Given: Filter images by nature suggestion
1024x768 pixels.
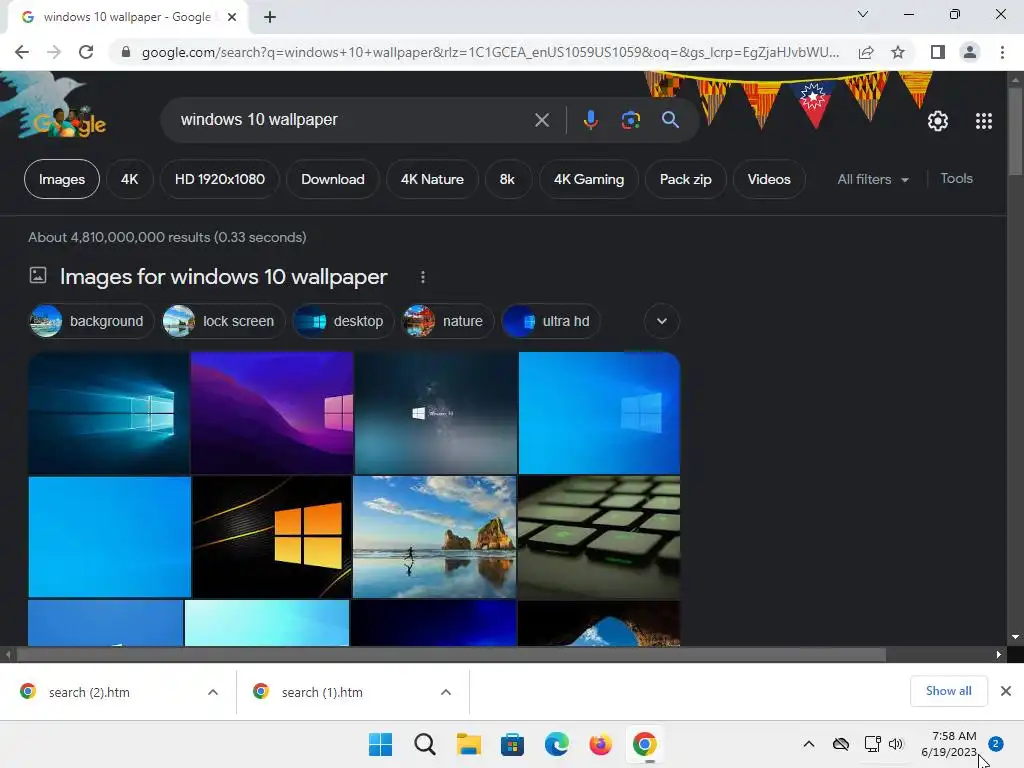Looking at the screenshot, I should (x=448, y=321).
